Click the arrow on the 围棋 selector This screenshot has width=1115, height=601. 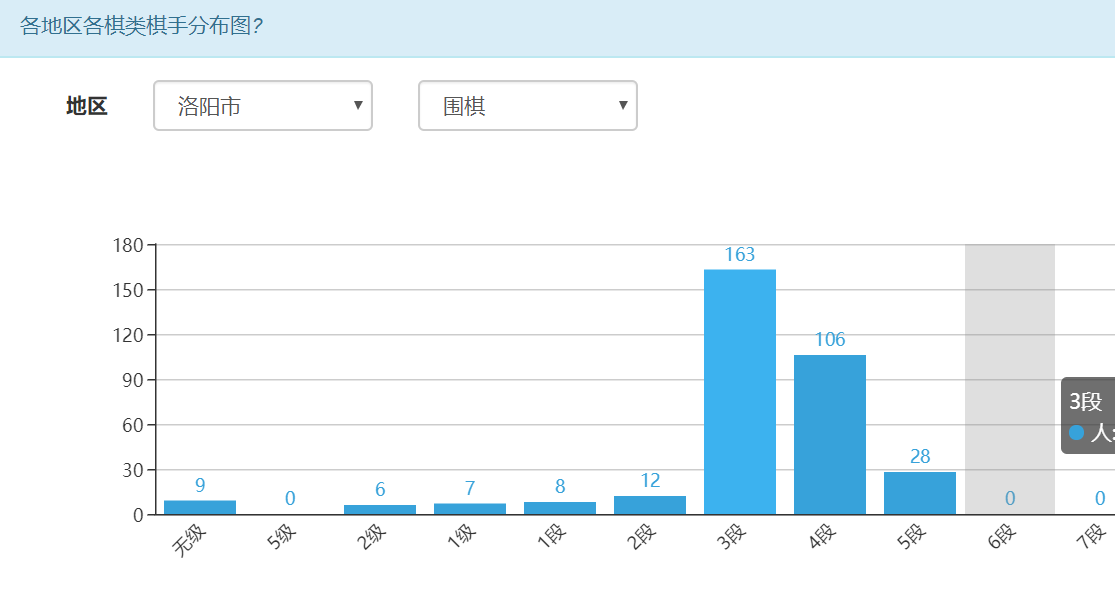tap(623, 106)
